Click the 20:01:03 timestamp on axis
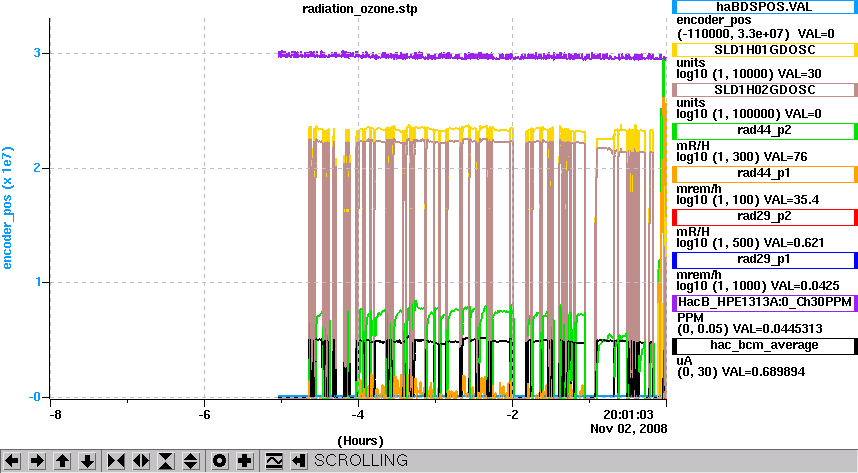858x473 pixels. 628,414
